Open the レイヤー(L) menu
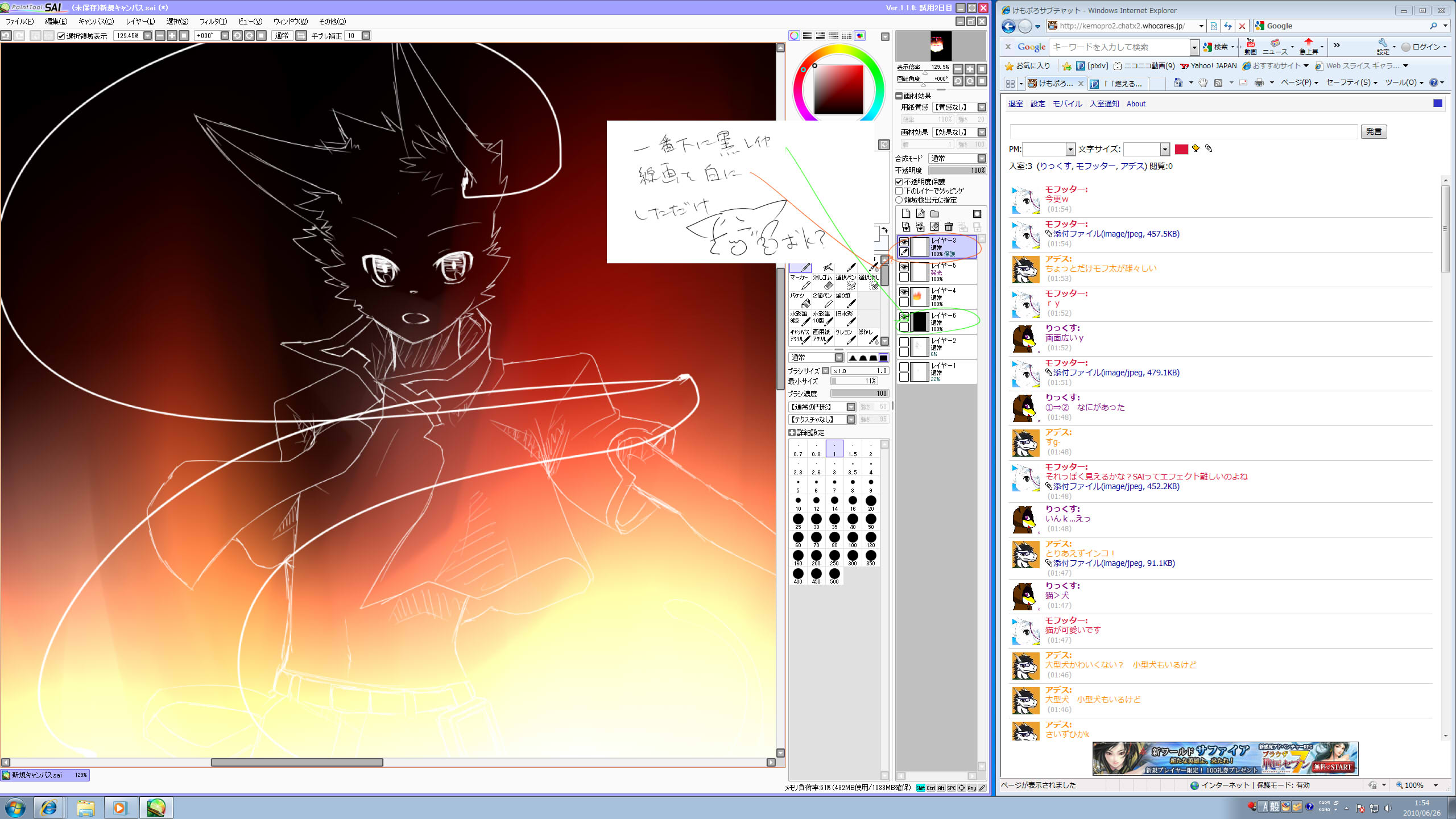The height and width of the screenshot is (819, 1456). click(140, 22)
